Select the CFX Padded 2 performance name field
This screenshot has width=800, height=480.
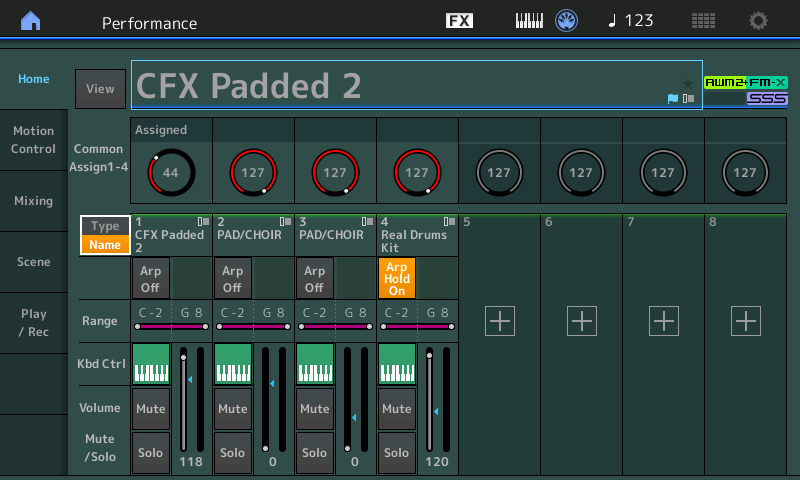click(400, 86)
